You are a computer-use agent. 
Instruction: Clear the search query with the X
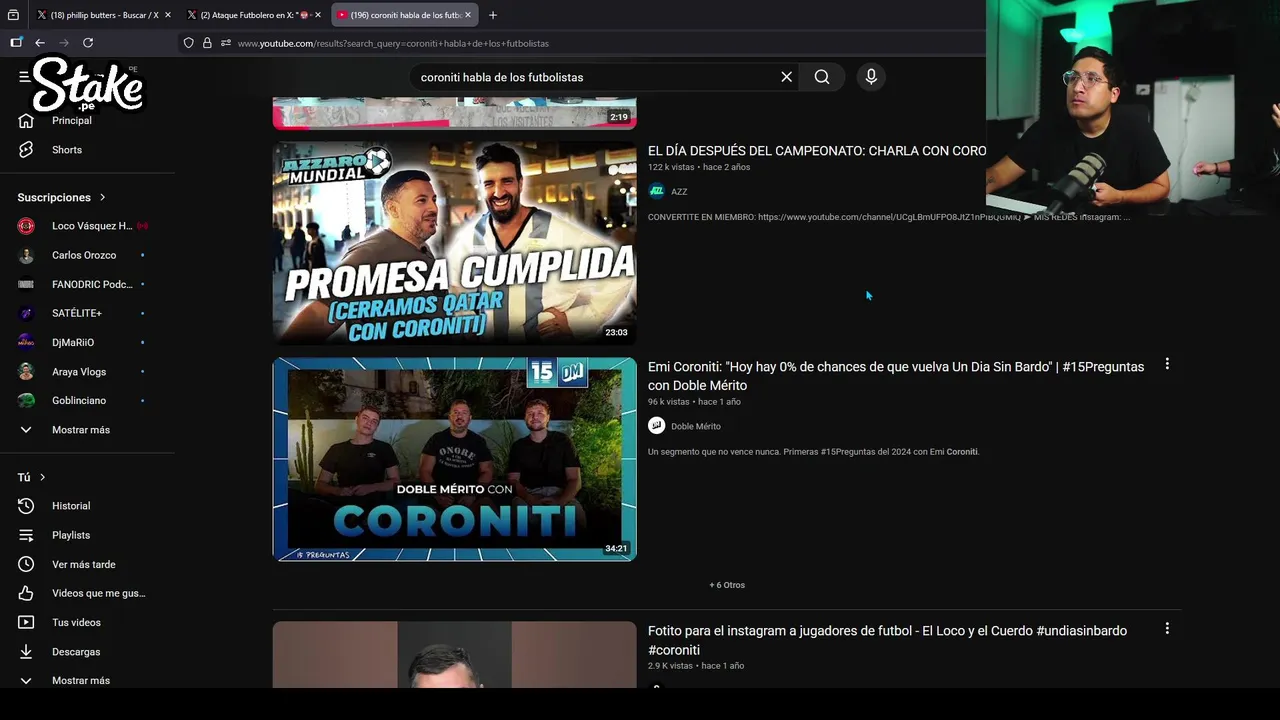coord(787,77)
